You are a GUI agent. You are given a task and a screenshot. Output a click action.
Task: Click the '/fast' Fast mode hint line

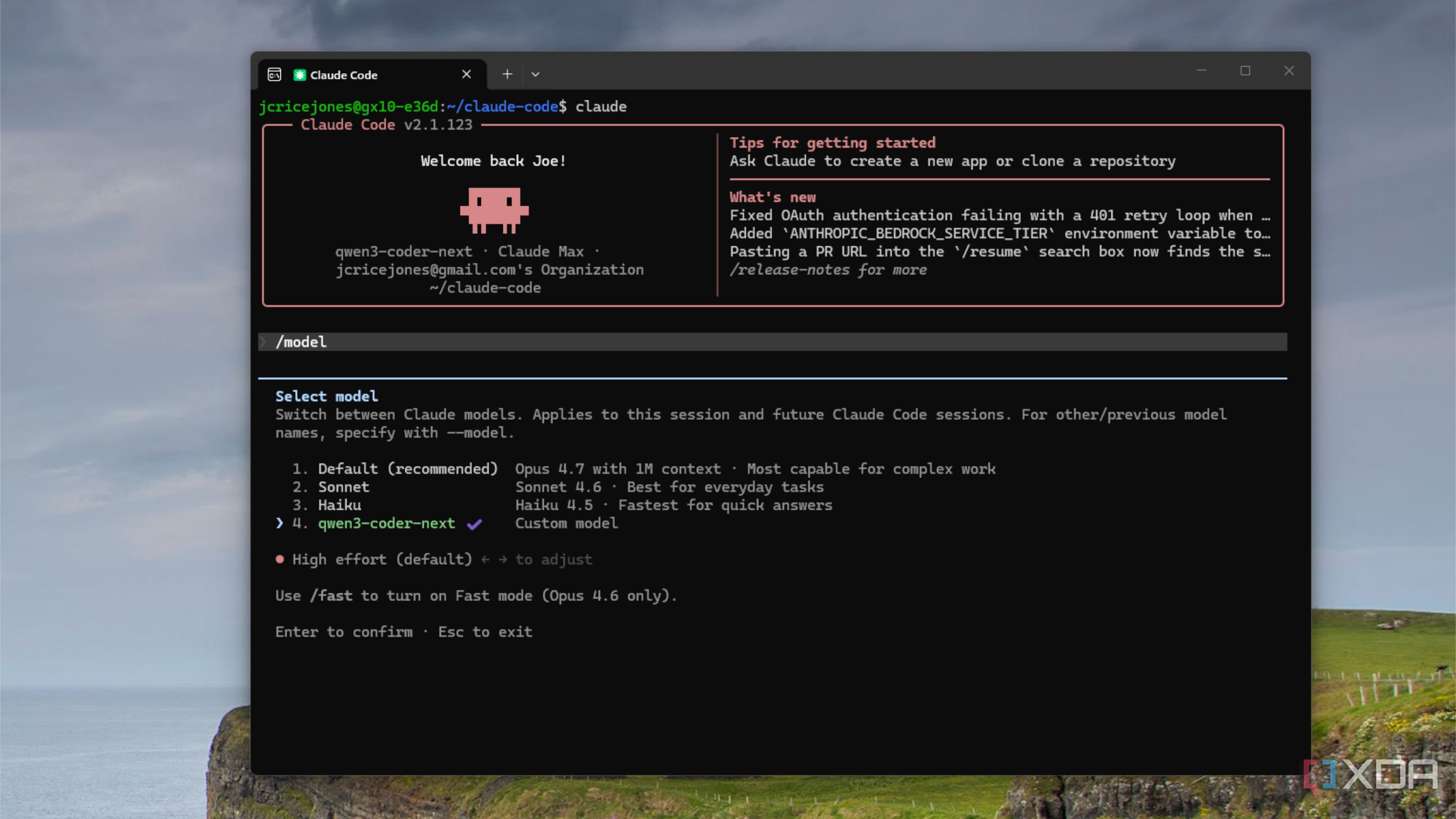pyautogui.click(x=476, y=596)
